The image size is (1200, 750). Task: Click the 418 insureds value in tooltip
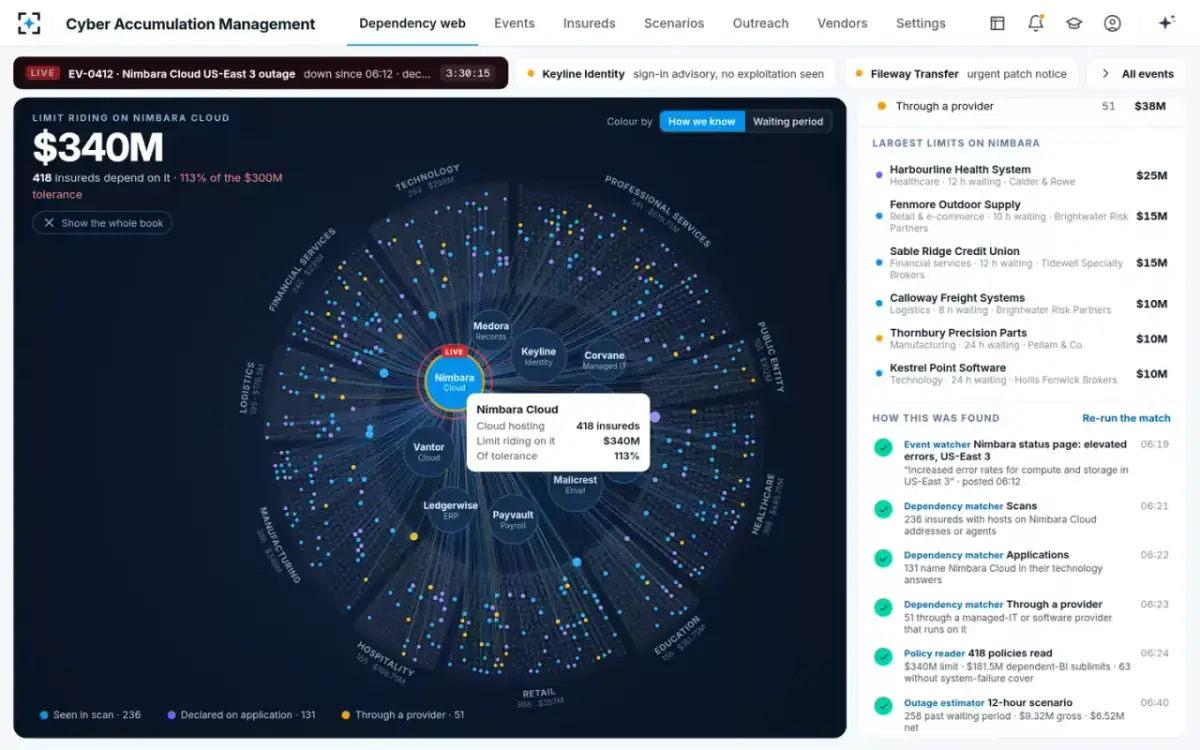(x=608, y=426)
